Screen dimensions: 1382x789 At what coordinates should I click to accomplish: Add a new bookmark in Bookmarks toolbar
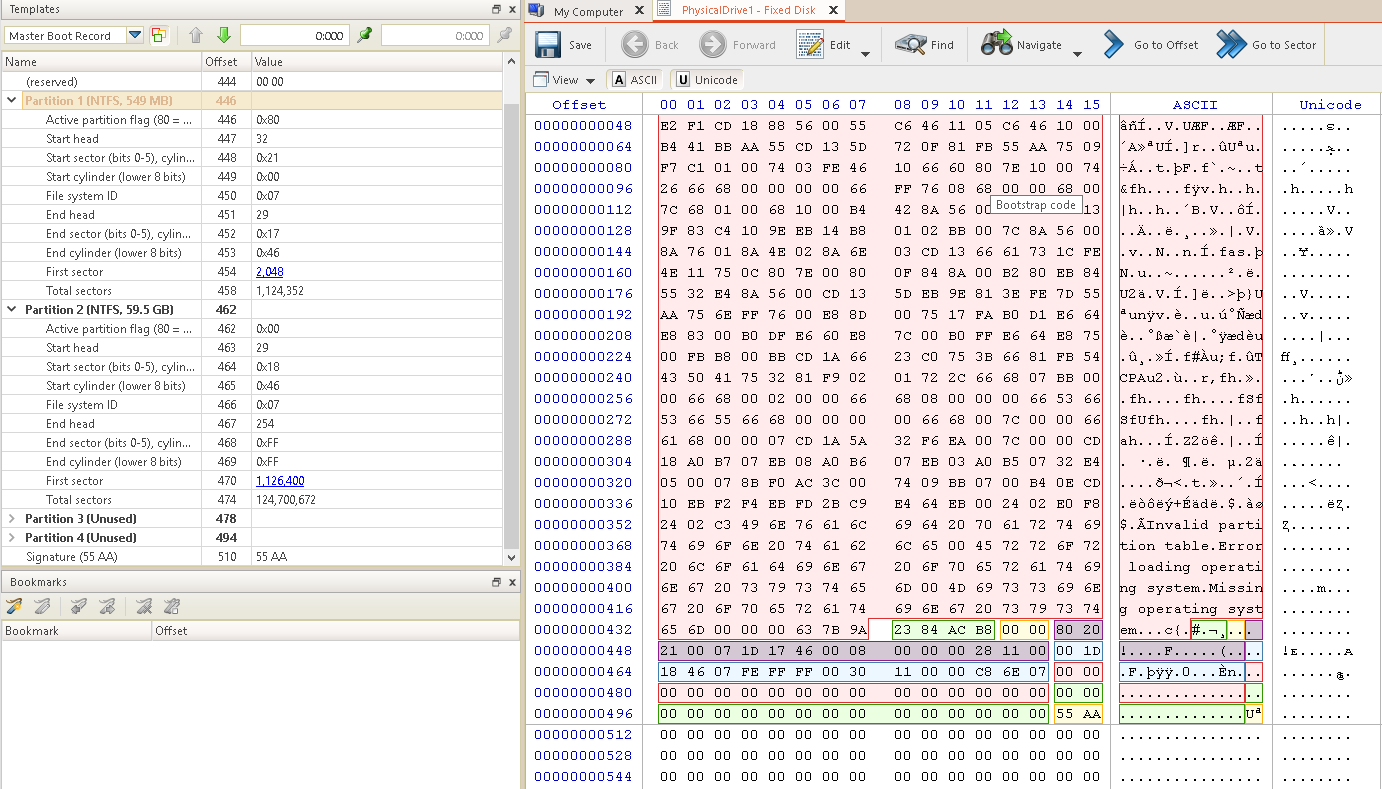point(14,606)
